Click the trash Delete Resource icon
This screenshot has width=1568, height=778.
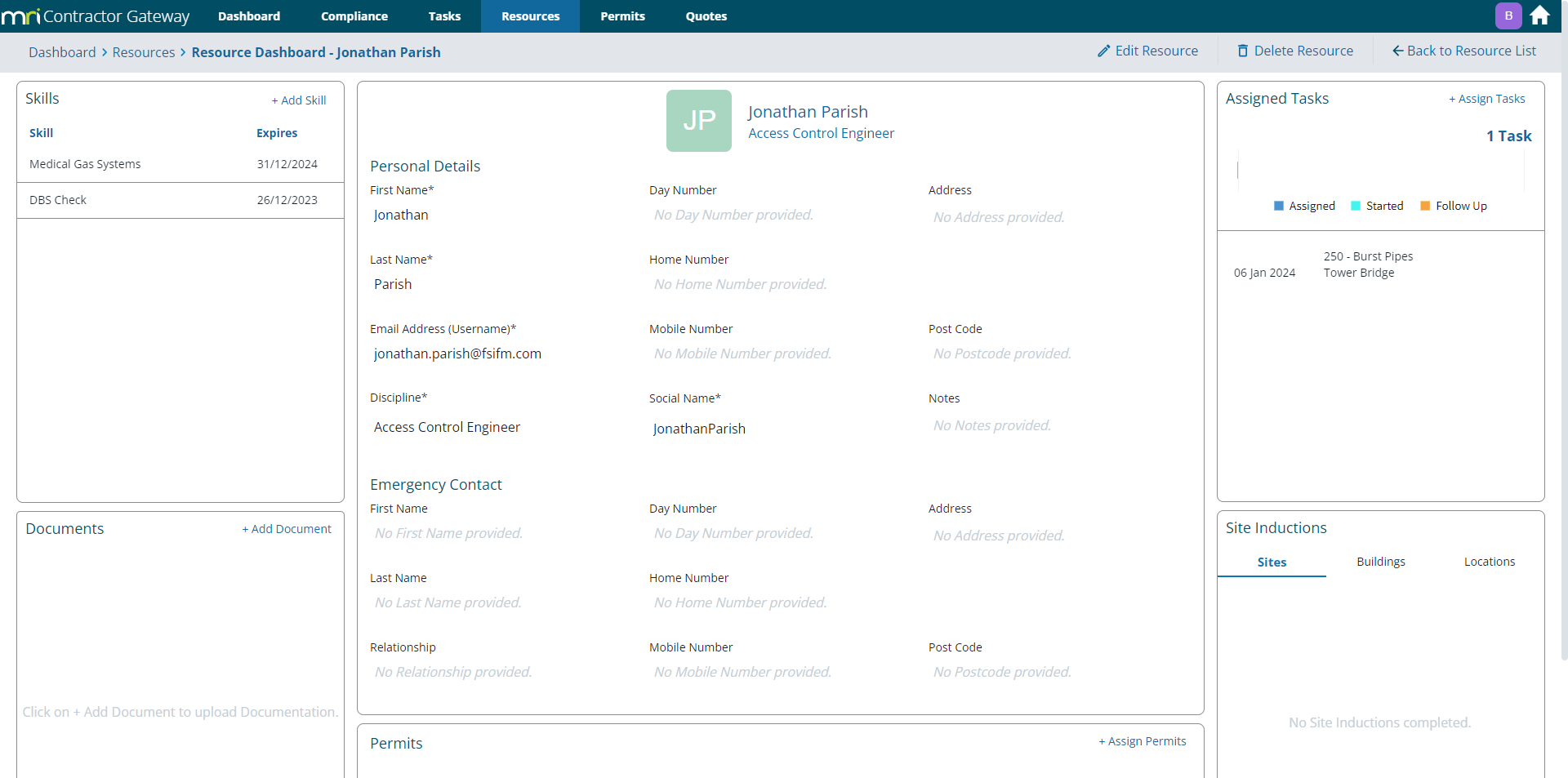pyautogui.click(x=1242, y=51)
